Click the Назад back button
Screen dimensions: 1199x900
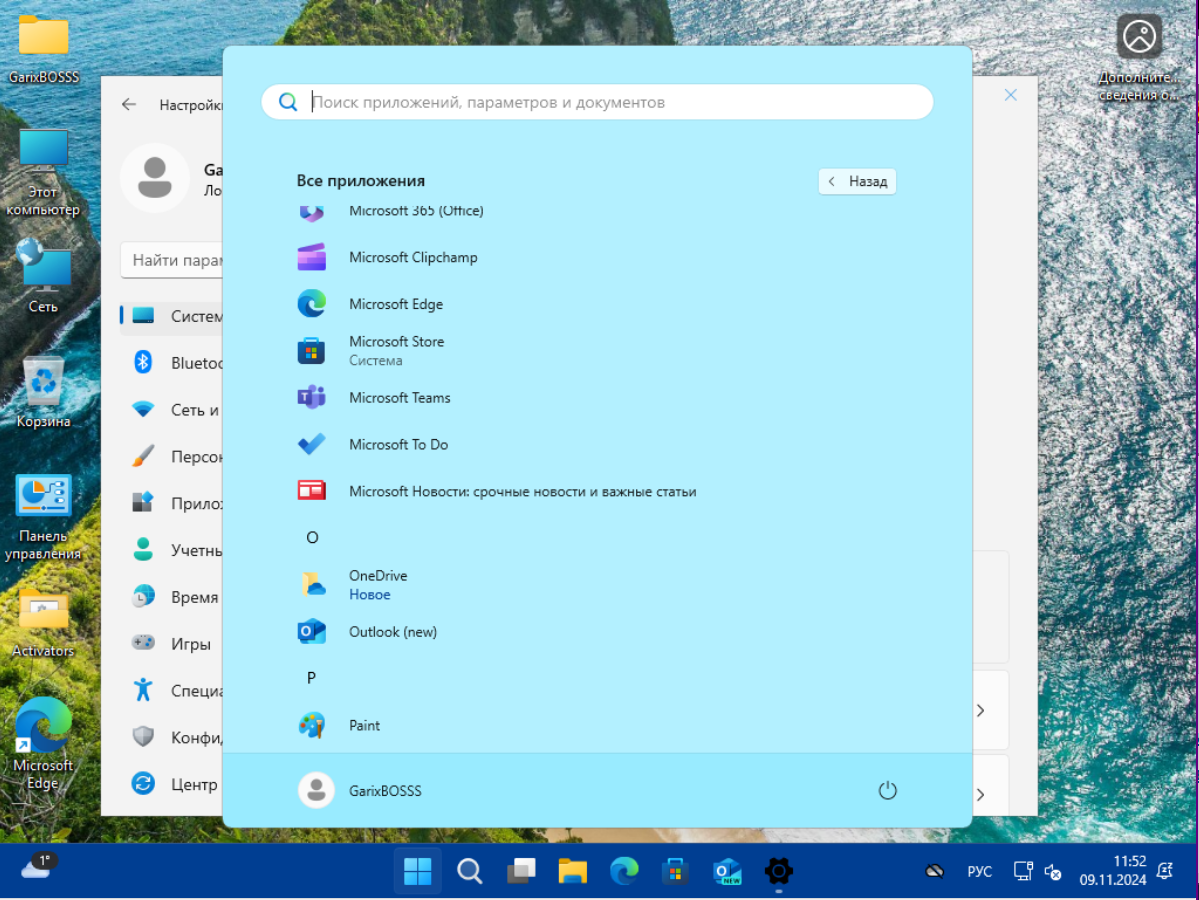coord(857,182)
